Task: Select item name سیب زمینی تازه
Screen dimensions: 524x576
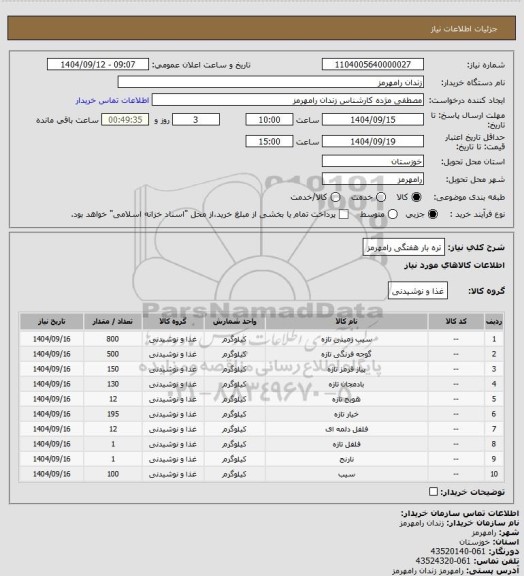Action: pyautogui.click(x=346, y=339)
